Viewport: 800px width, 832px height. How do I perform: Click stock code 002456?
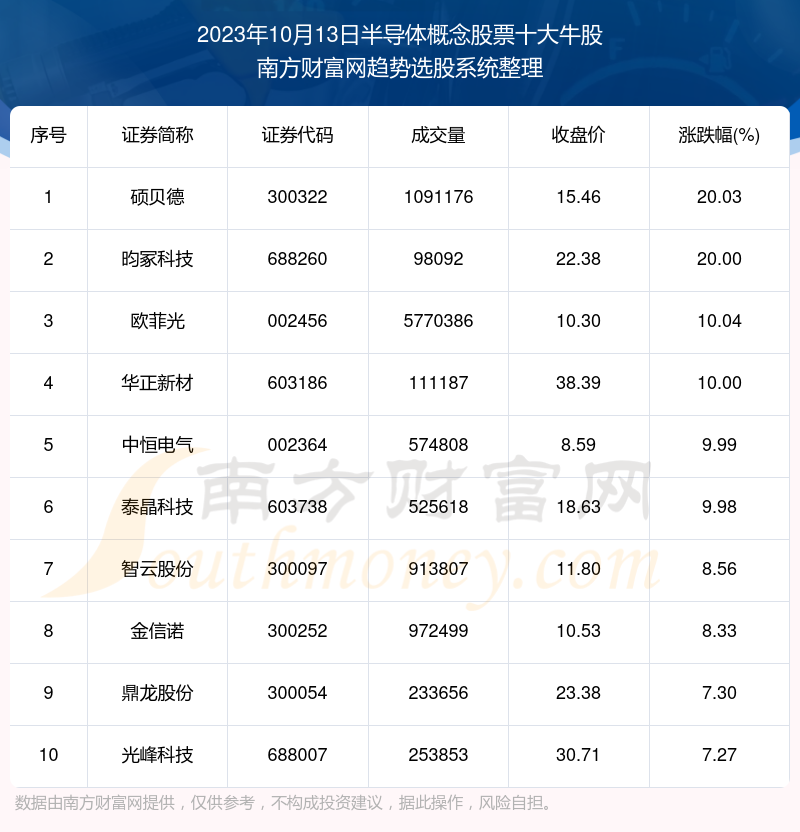(x=298, y=321)
